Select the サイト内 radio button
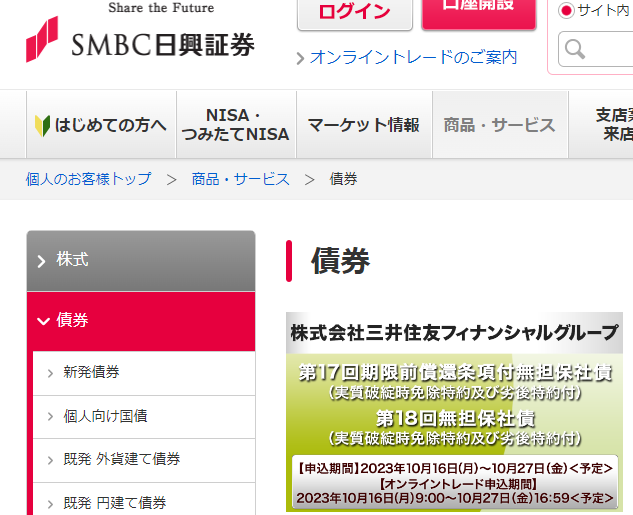 tap(566, 10)
